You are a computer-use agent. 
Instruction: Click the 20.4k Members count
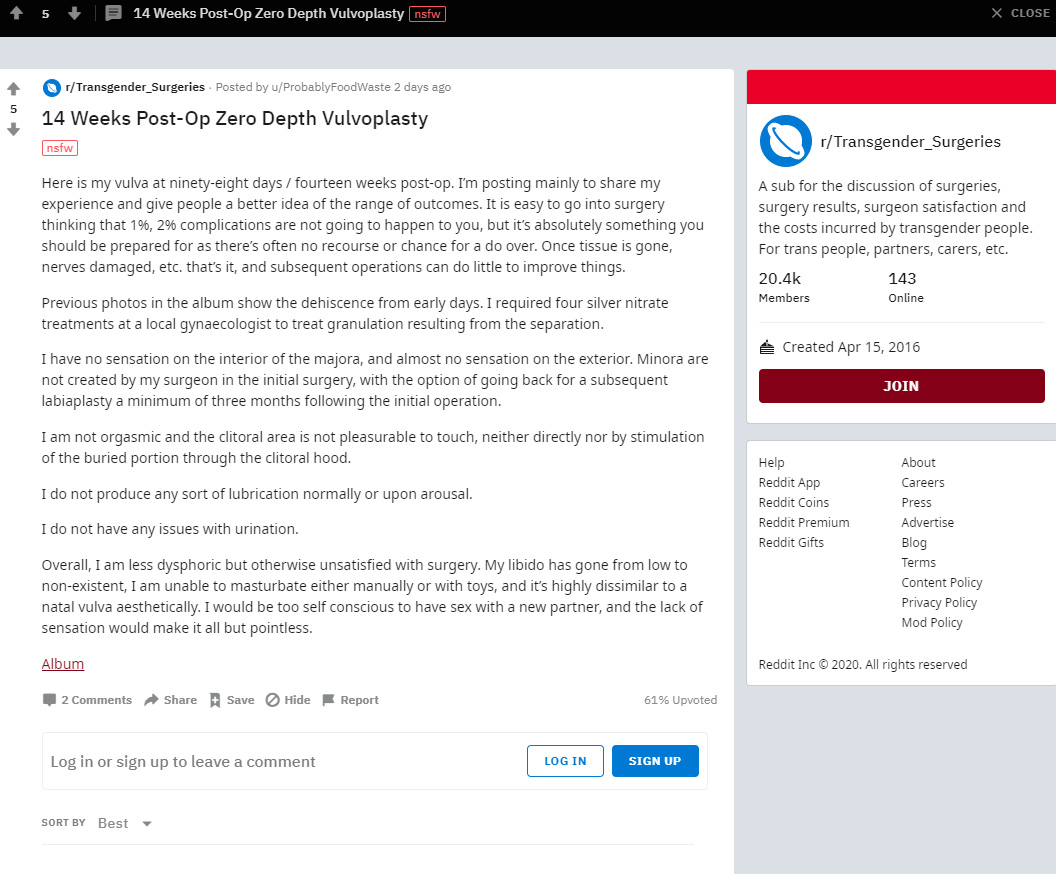pyautogui.click(x=784, y=288)
